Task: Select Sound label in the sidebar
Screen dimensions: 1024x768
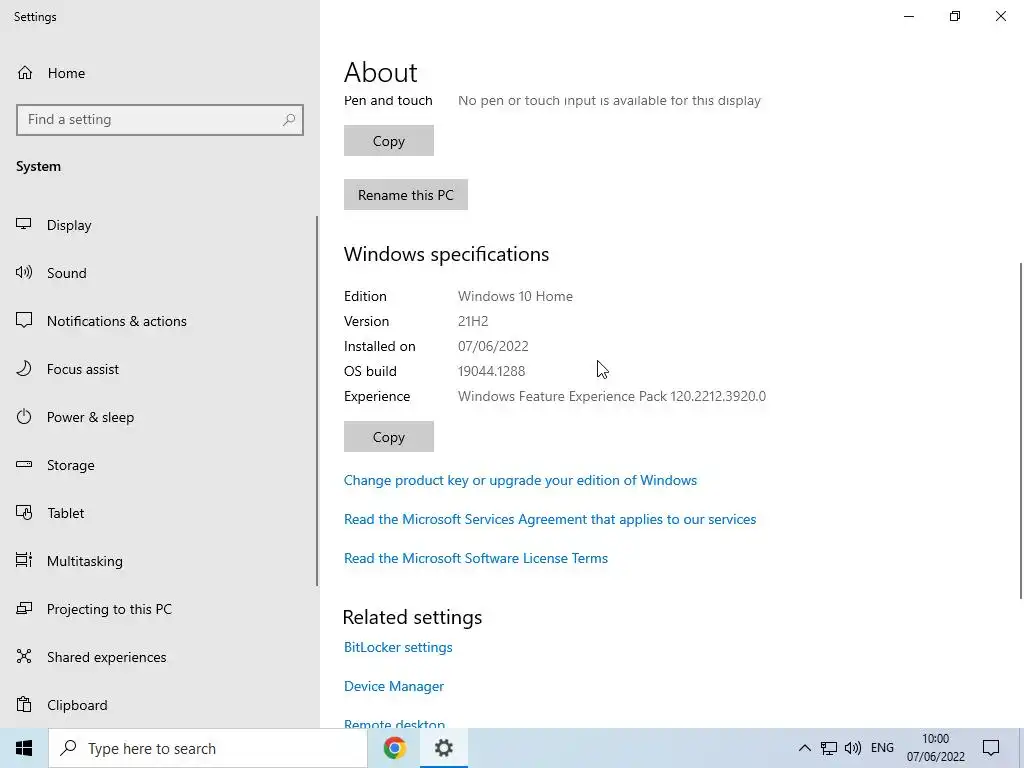Action: (67, 273)
